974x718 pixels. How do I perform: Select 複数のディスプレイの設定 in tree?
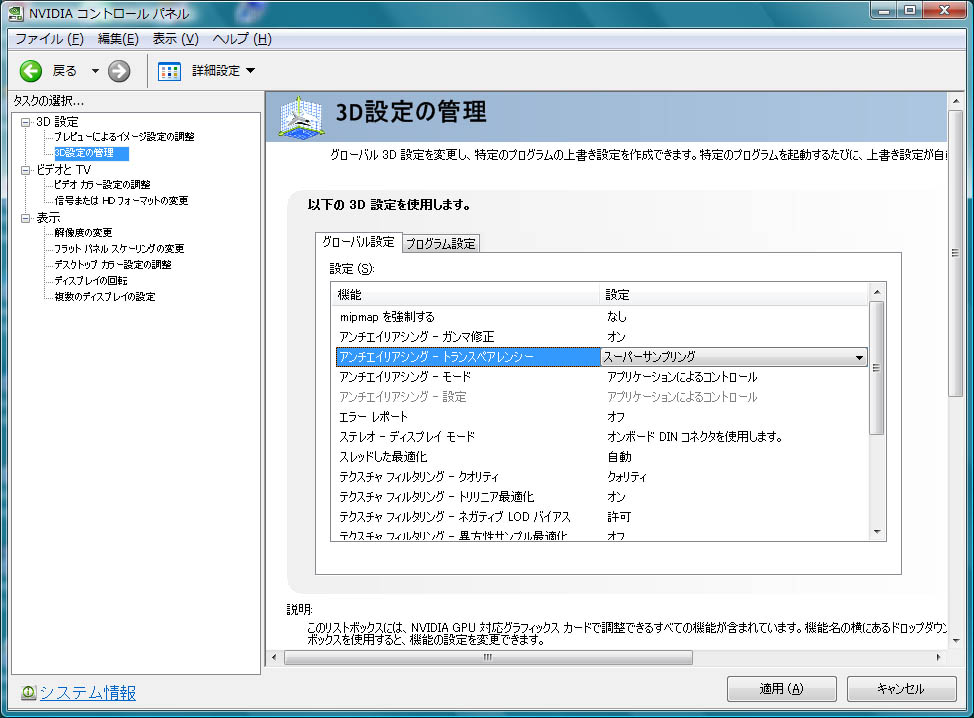[104, 297]
